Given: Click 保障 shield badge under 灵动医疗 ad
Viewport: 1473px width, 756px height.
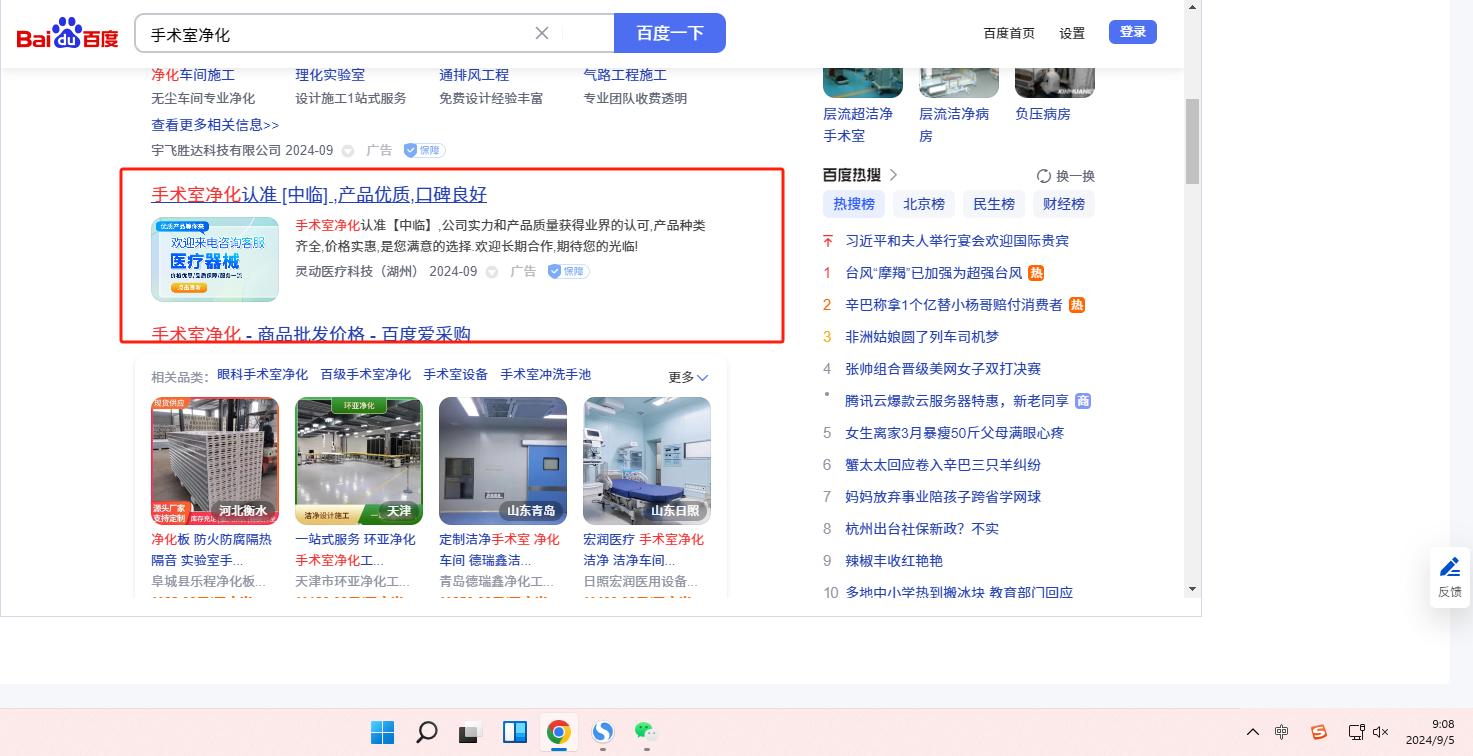Looking at the screenshot, I should point(568,271).
